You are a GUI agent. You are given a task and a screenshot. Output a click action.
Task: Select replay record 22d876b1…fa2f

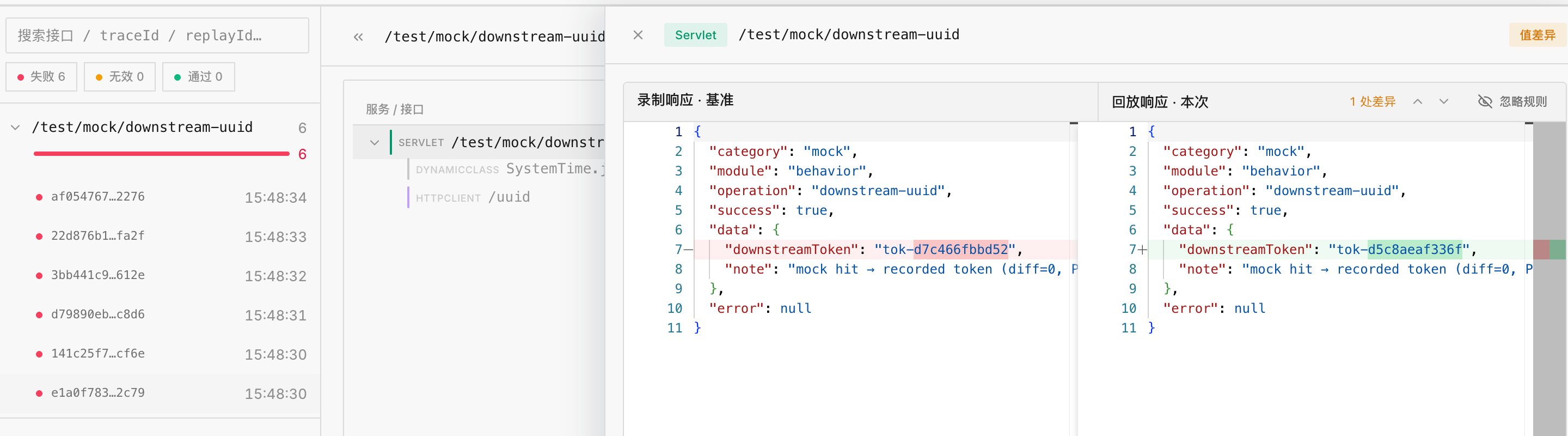pyautogui.click(x=160, y=237)
